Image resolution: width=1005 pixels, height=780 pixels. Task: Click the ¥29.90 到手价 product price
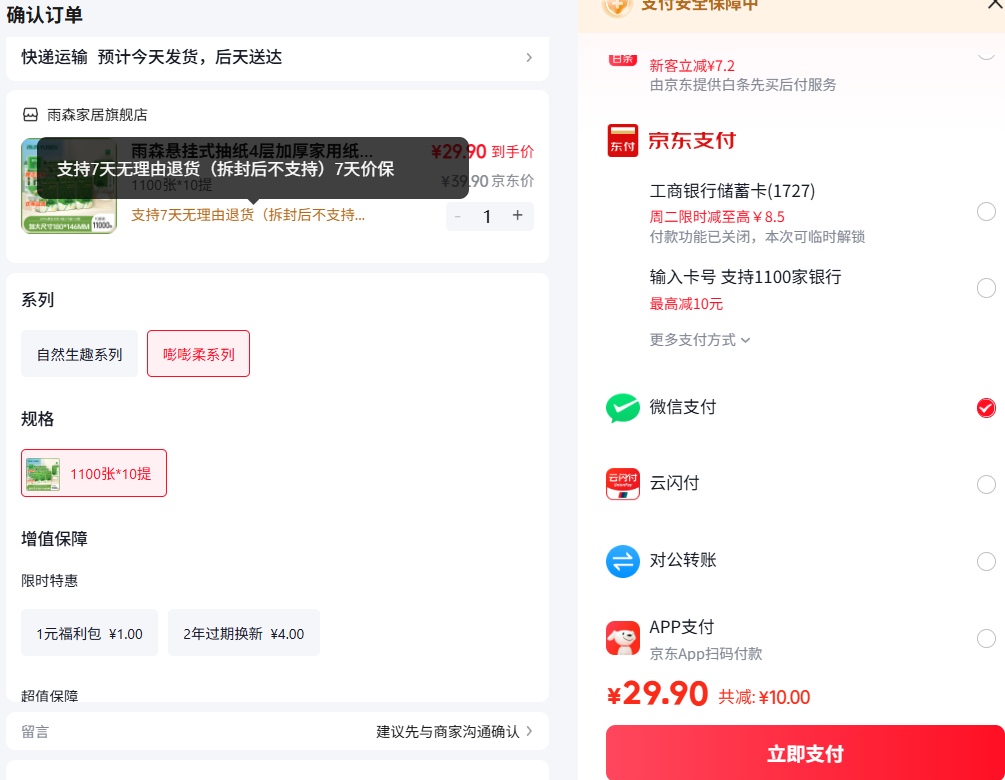tap(482, 152)
